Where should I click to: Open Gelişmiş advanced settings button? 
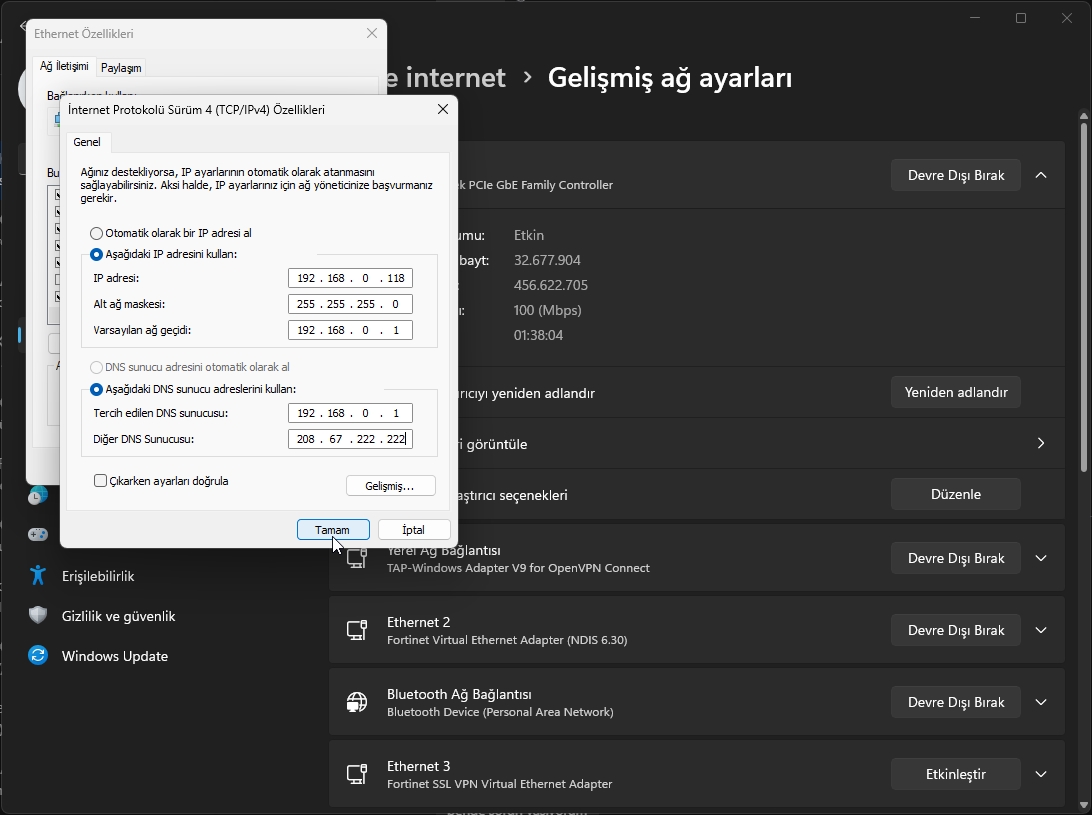pyautogui.click(x=391, y=486)
